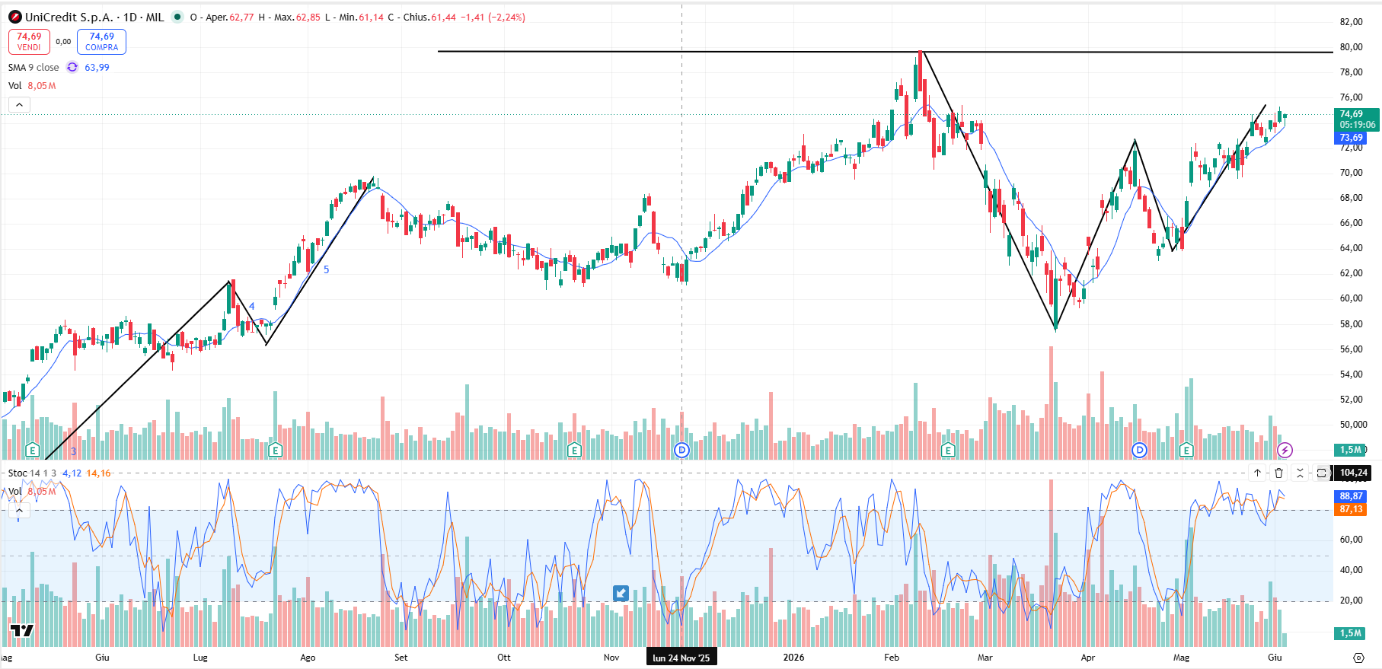
Task: Click the Stoc D value 14,16 in the legend
Action: 99,472
